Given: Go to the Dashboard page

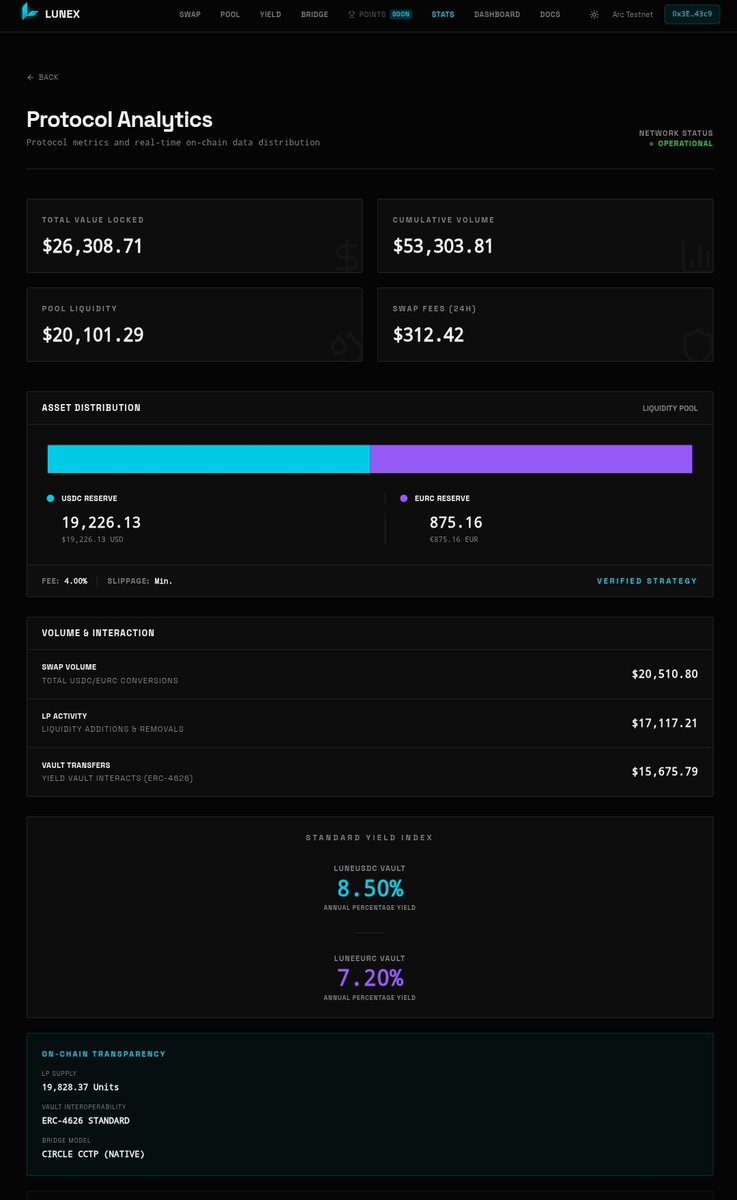Looking at the screenshot, I should pos(497,15).
